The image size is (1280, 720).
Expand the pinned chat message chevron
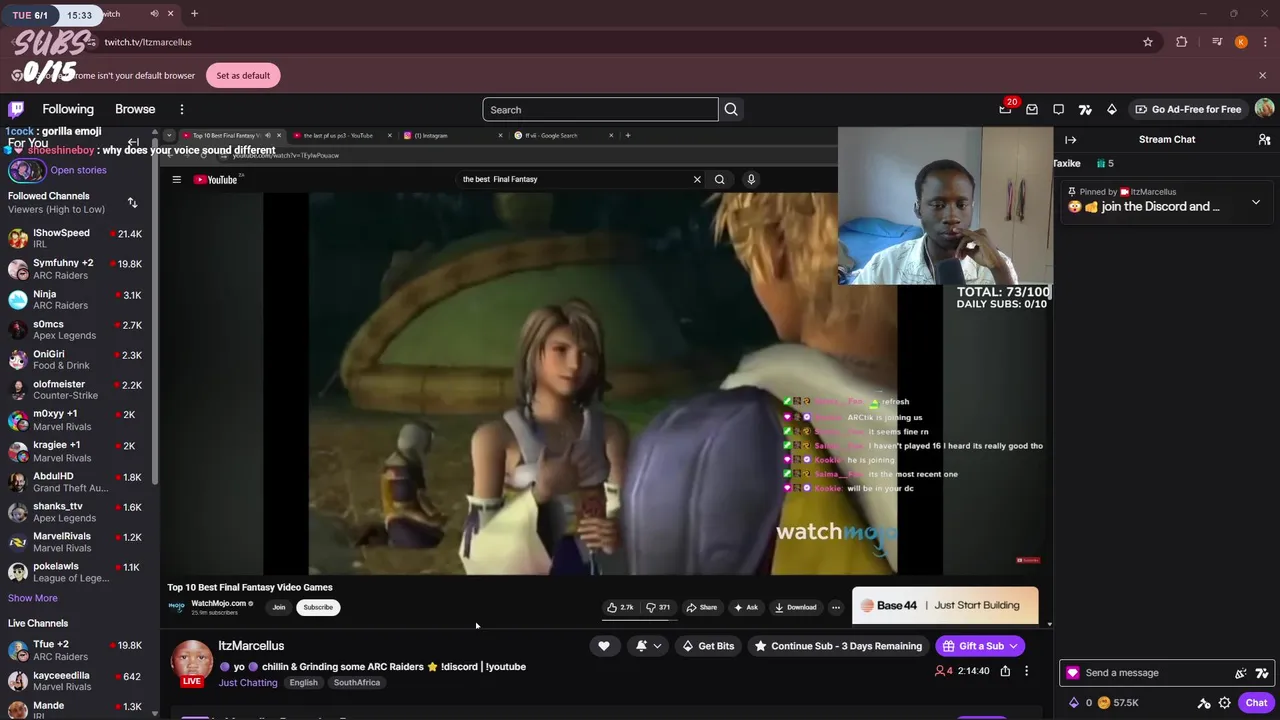coord(1256,203)
